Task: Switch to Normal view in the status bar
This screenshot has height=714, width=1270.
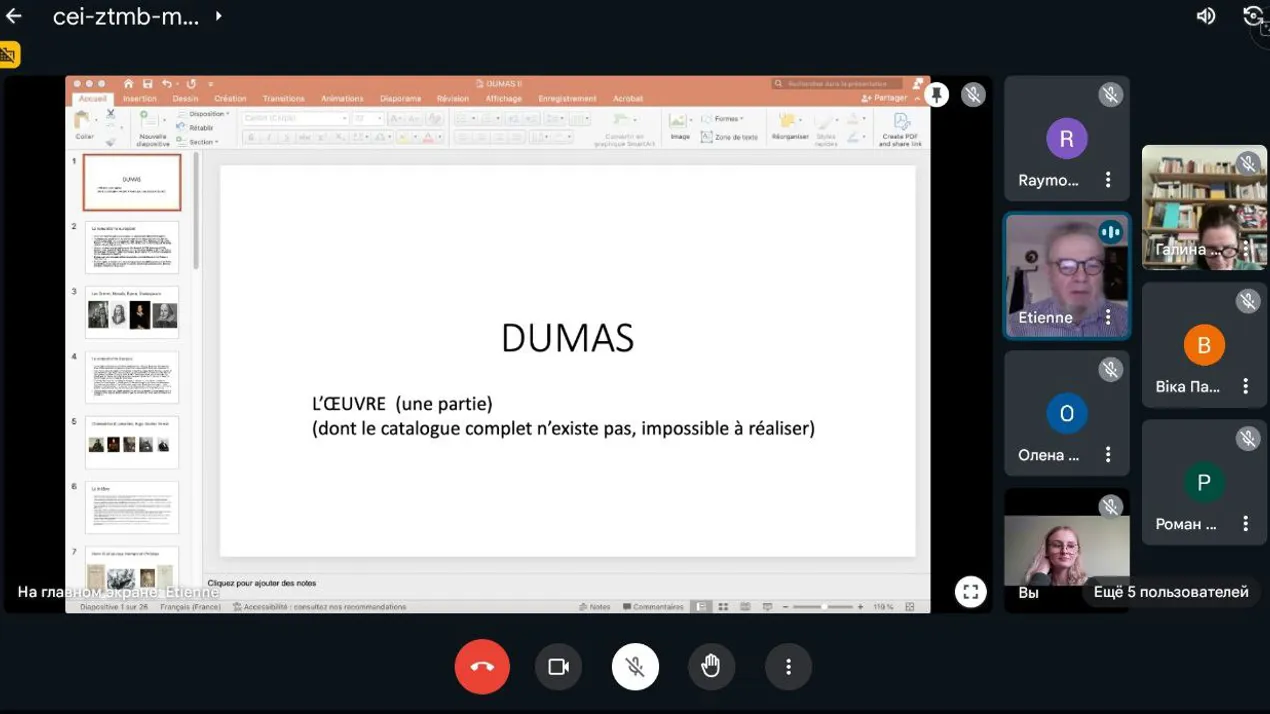Action: pyautogui.click(x=701, y=607)
